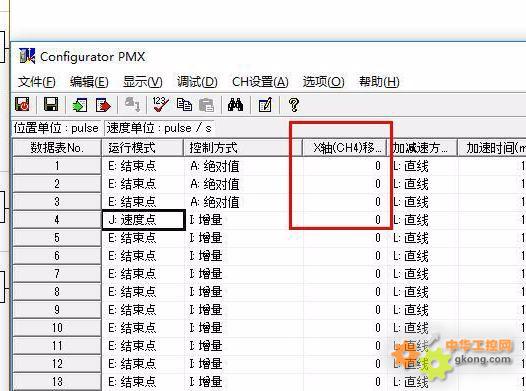This screenshot has width=526, height=391.
Task: Click the X-axis value 0 in row 7
Action: point(345,274)
